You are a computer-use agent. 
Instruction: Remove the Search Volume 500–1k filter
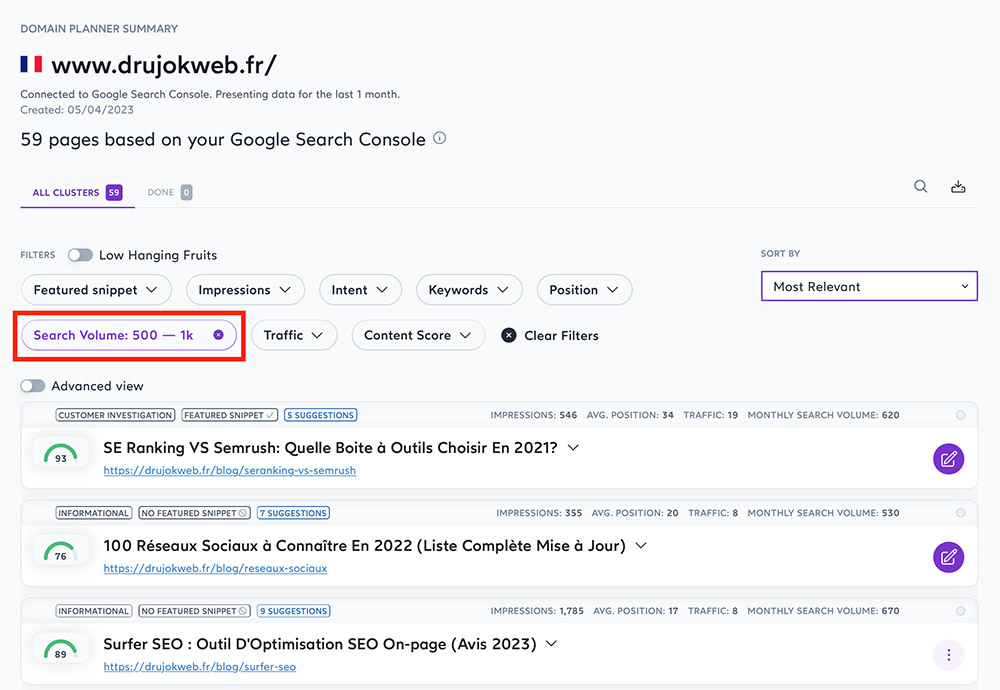pyautogui.click(x=218, y=335)
